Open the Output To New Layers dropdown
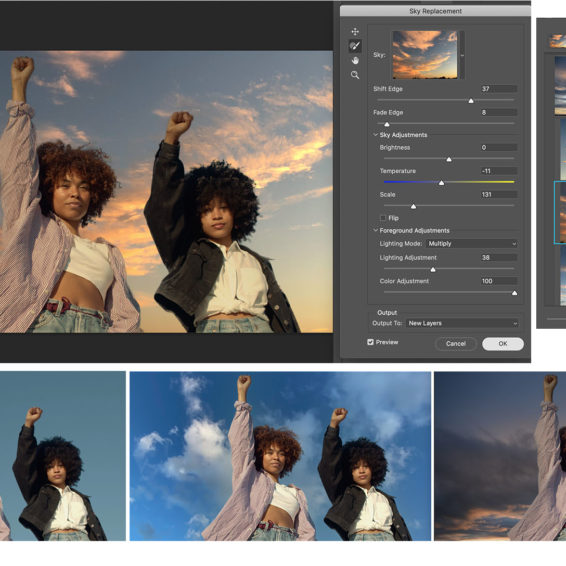Image resolution: width=566 pixels, height=566 pixels. click(x=462, y=323)
